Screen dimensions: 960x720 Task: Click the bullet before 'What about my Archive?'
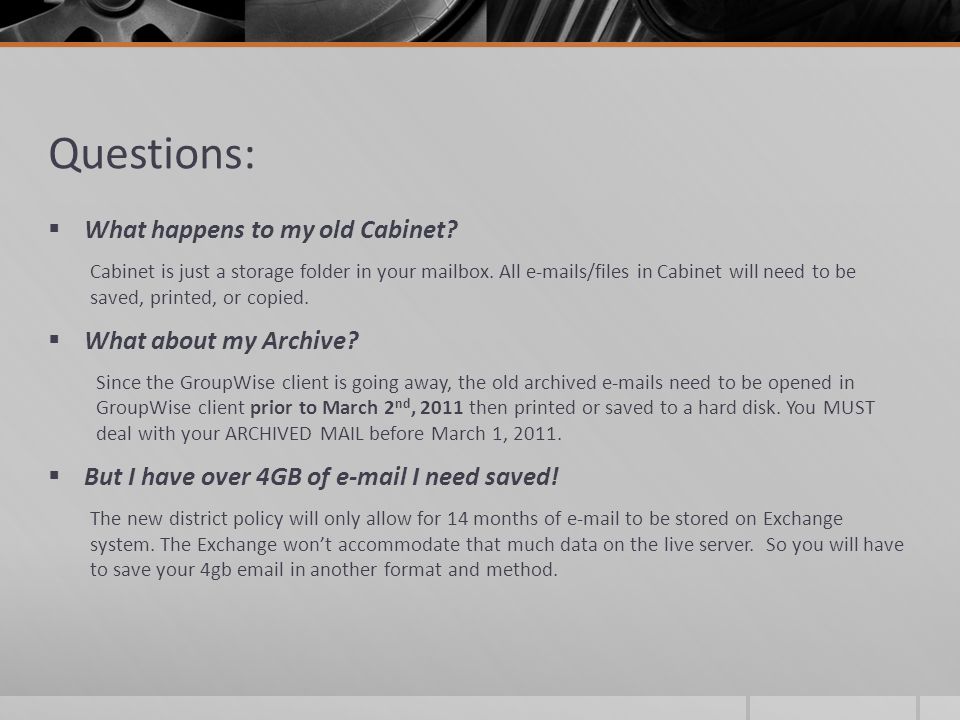tap(54, 339)
